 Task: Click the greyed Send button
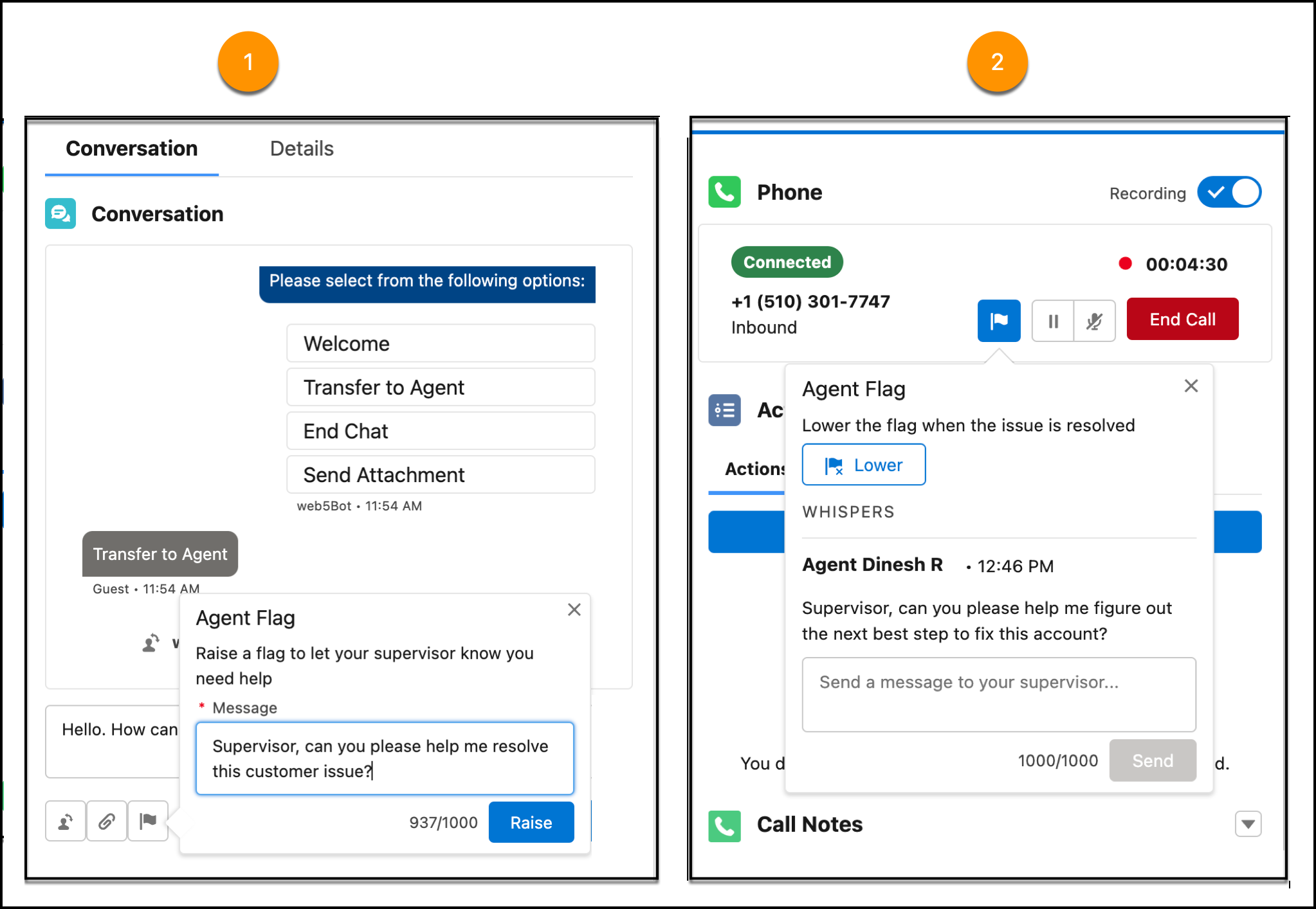point(1153,760)
